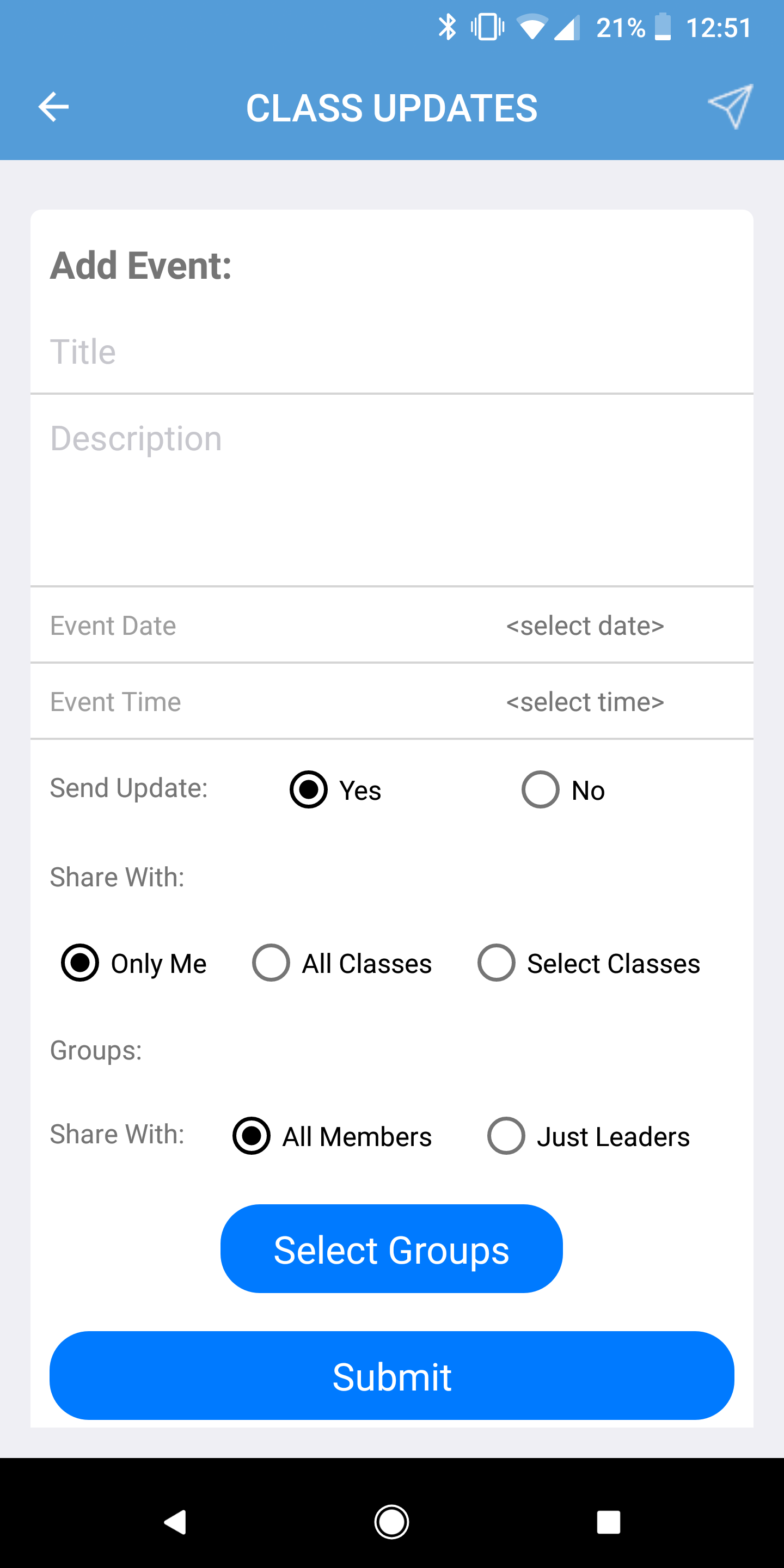Open the Event Date picker

[x=584, y=626]
